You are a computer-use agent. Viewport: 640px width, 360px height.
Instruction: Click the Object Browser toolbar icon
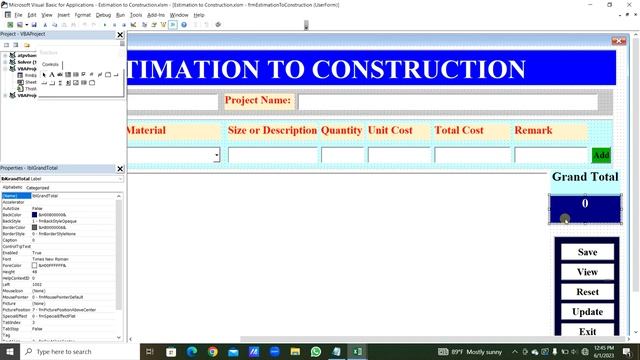click(163, 24)
